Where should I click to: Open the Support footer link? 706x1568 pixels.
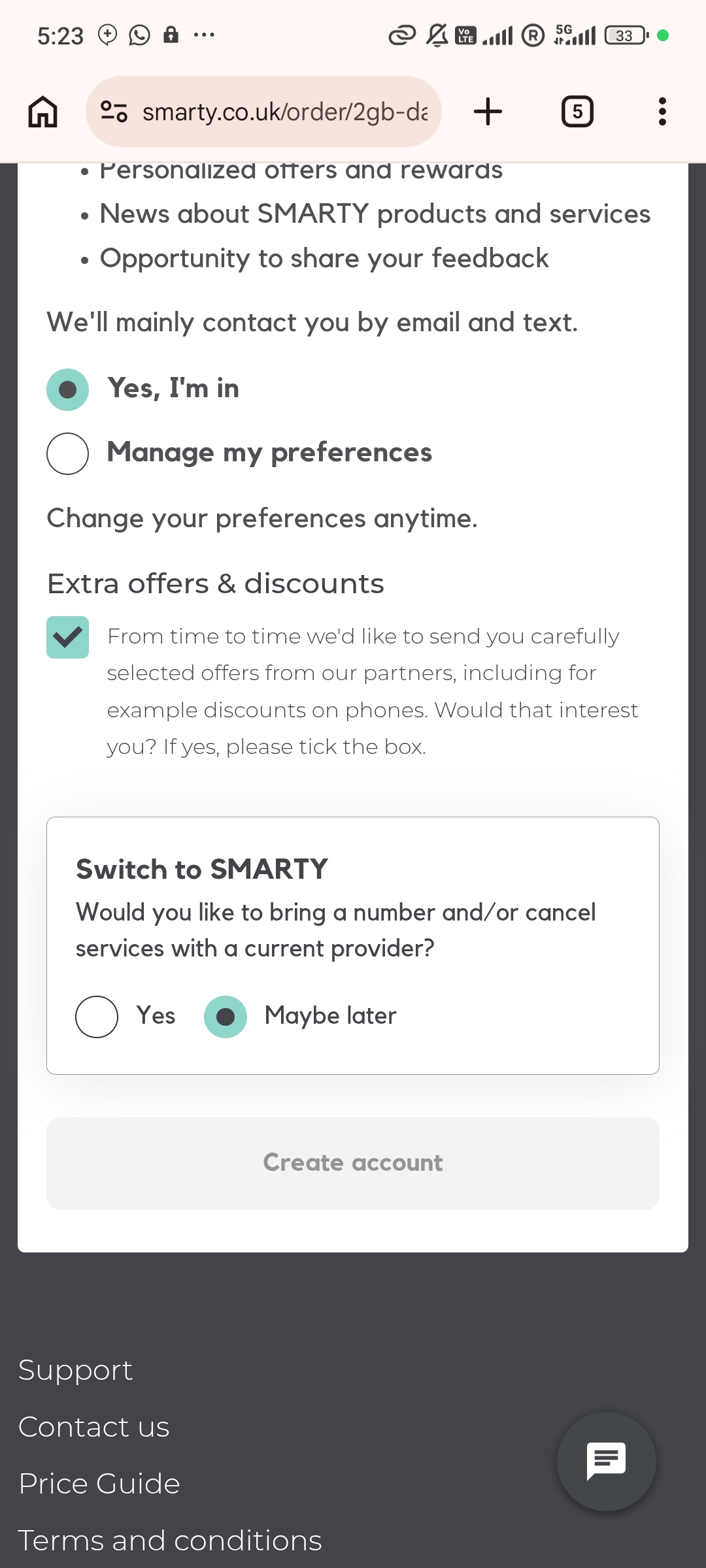pyautogui.click(x=75, y=1370)
